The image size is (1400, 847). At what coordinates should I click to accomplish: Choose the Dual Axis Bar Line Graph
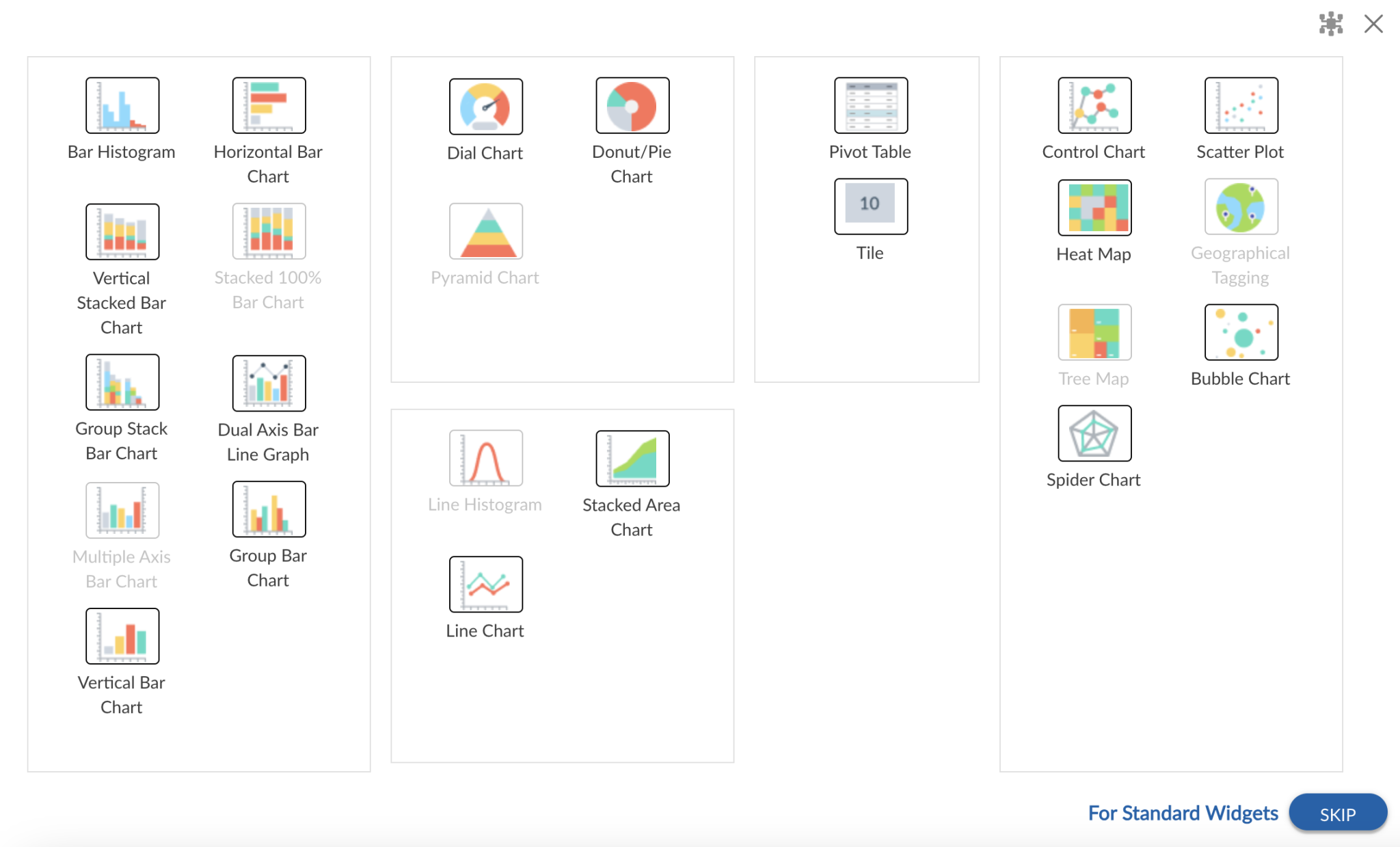click(268, 383)
